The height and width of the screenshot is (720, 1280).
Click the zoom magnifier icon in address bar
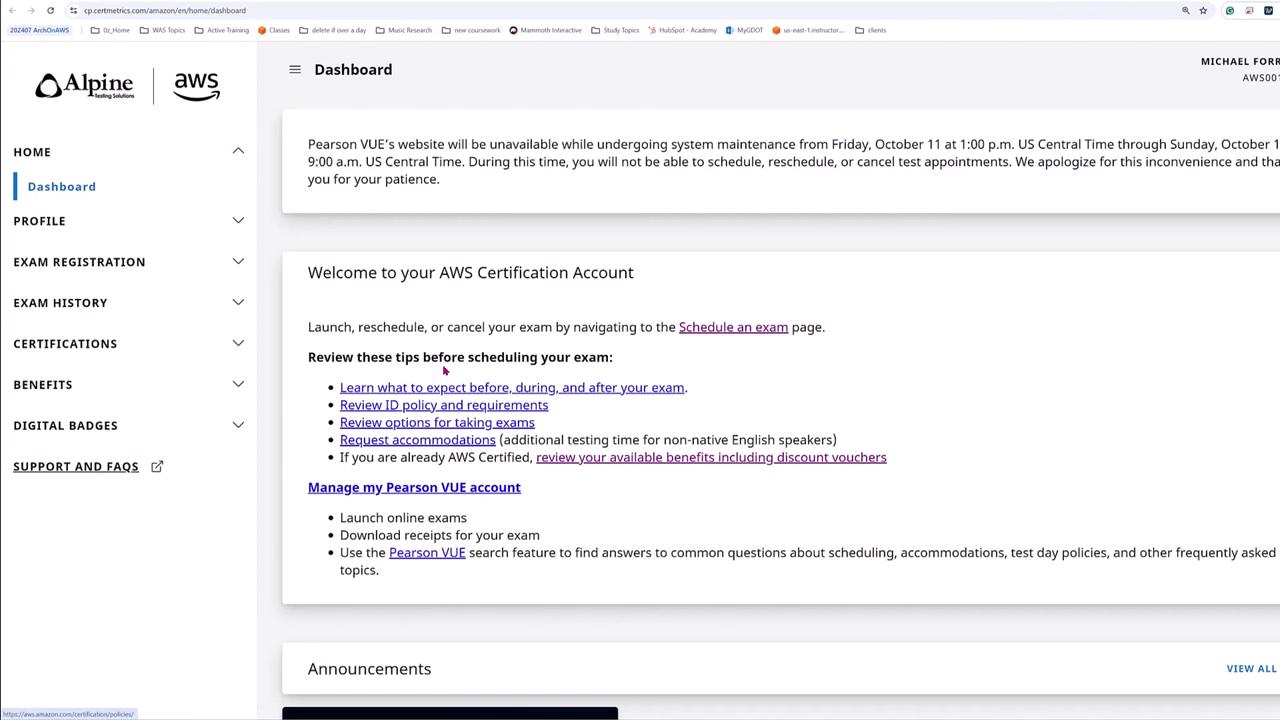(x=1186, y=10)
